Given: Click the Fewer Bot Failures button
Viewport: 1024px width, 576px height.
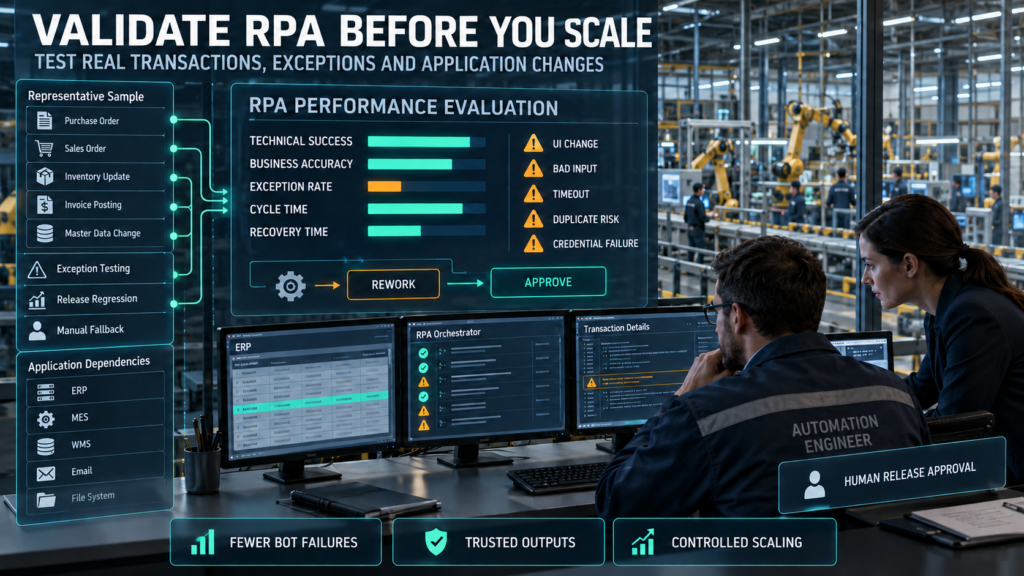Looking at the screenshot, I should pyautogui.click(x=276, y=542).
